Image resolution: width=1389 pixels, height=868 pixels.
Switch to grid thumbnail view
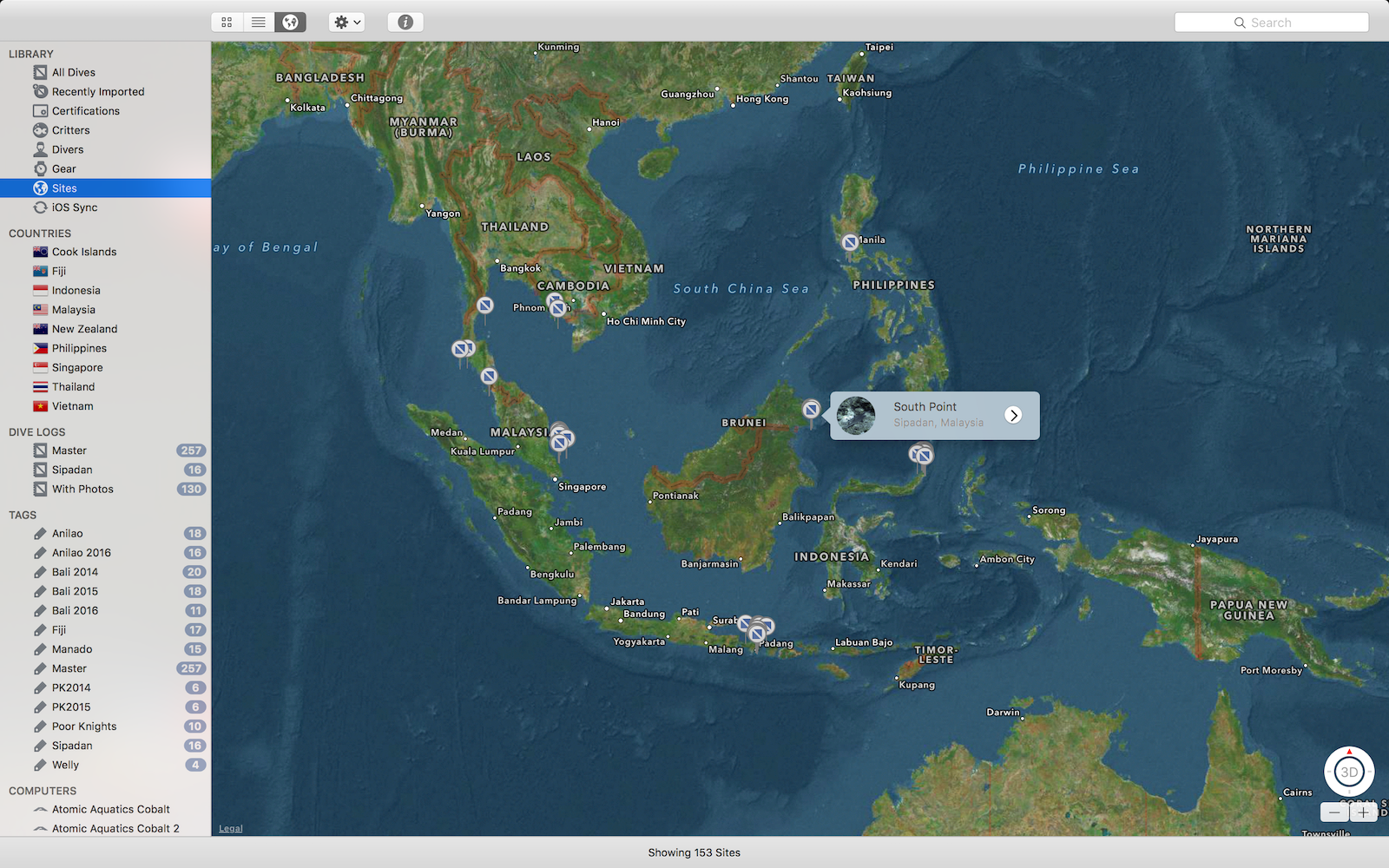pos(227,23)
